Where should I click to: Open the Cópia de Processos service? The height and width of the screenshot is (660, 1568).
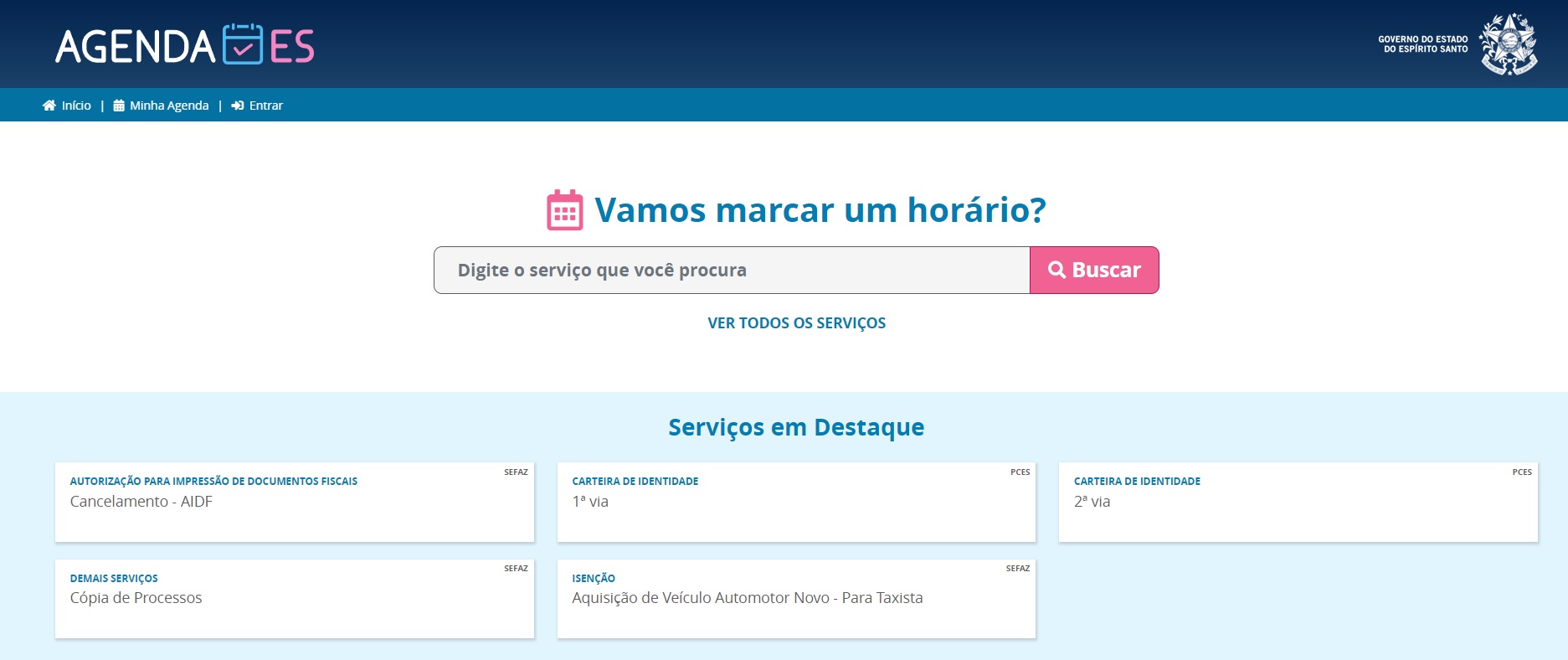coord(294,598)
